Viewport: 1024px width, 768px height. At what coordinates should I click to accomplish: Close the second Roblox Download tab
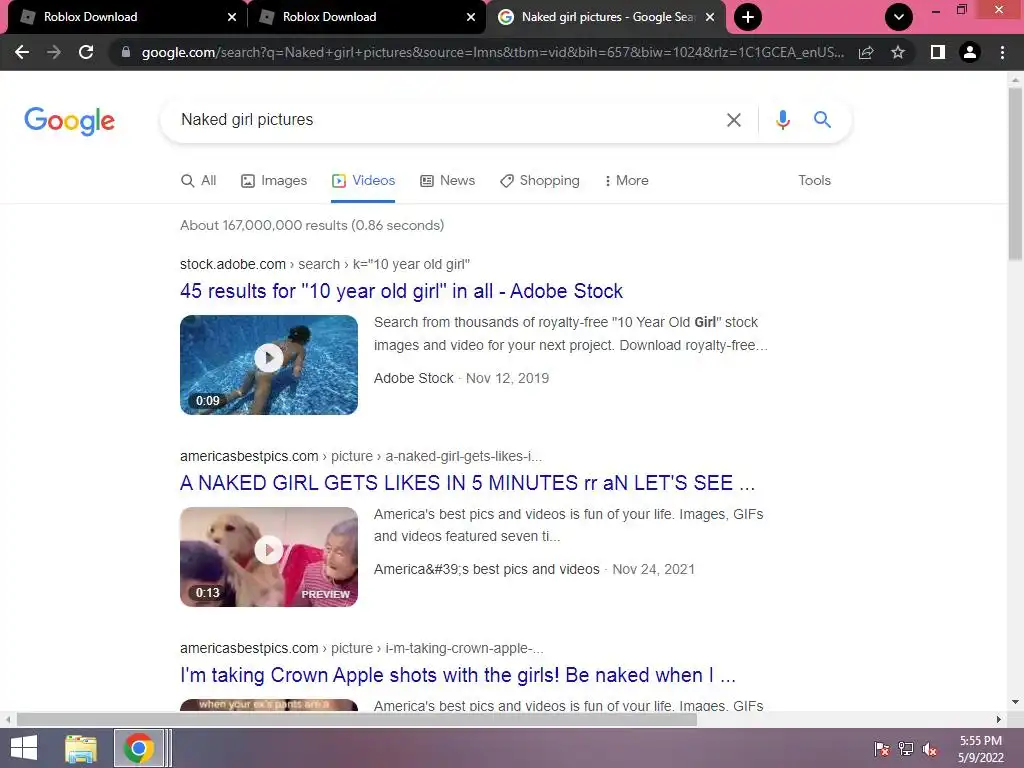pyautogui.click(x=471, y=17)
